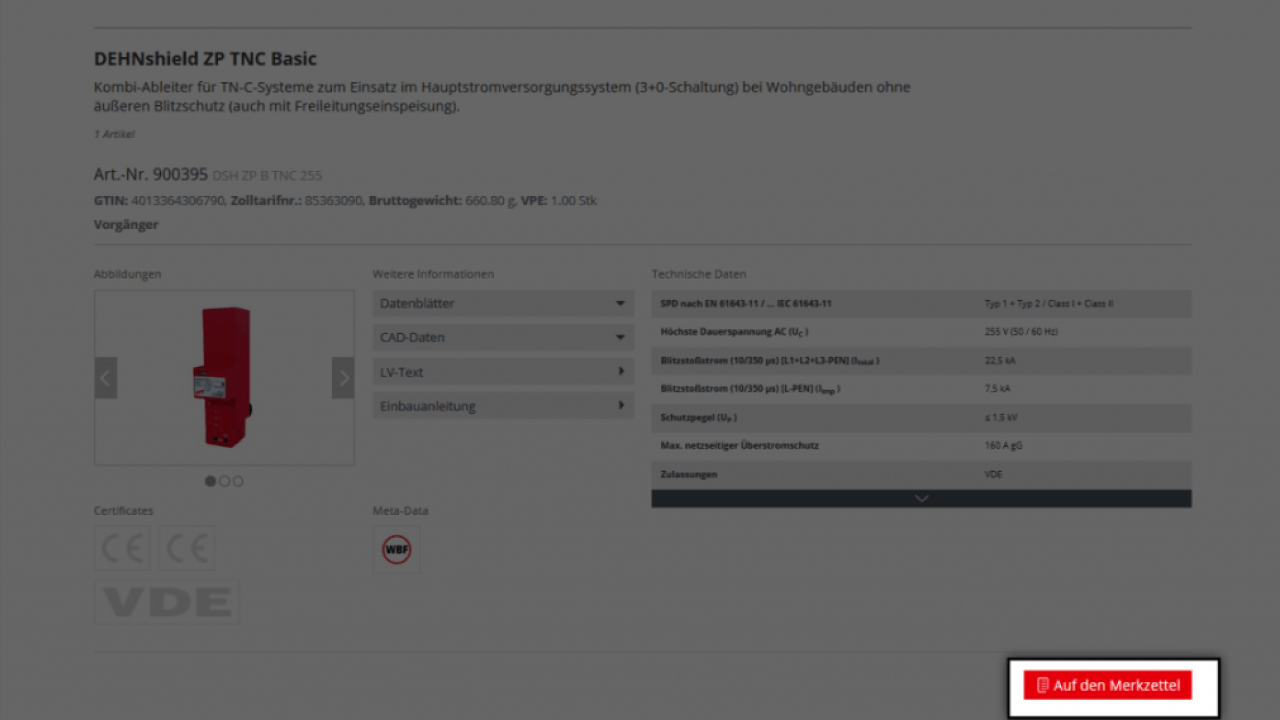Click the 1 Artikel count text
The width and height of the screenshot is (1280, 720).
(114, 134)
